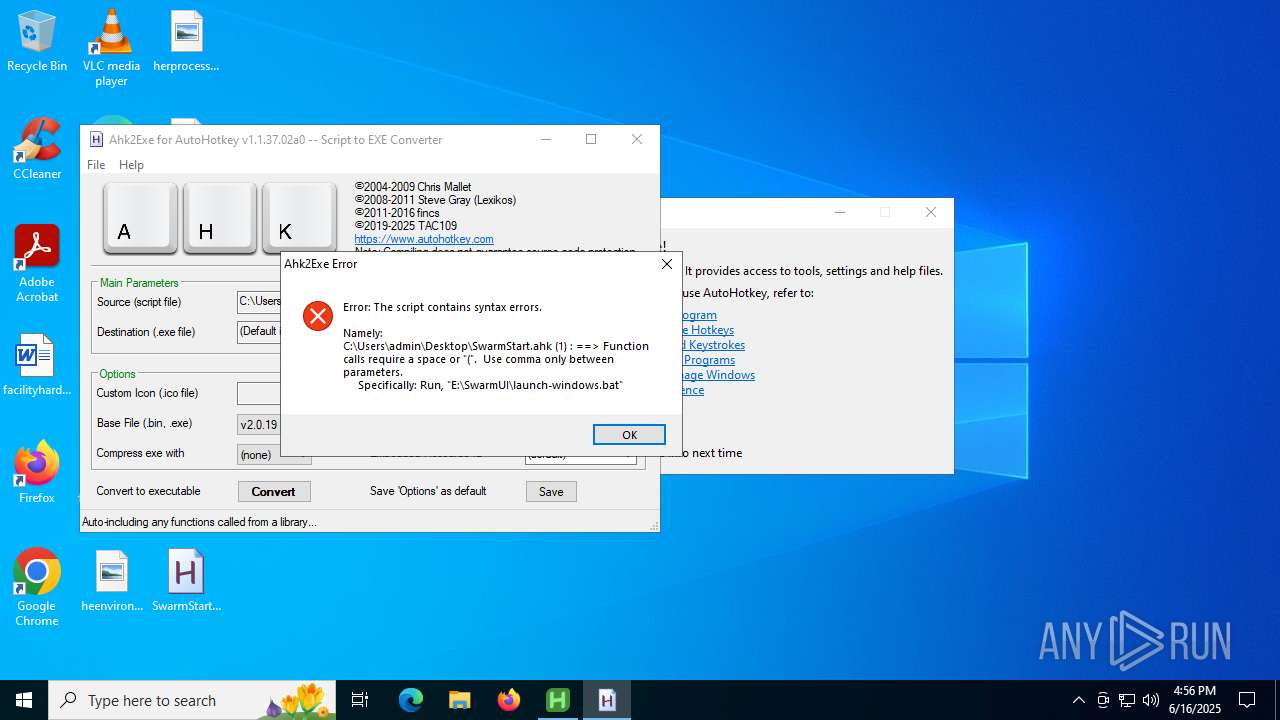
Task: Click the SwarmStart.ahk path in the error message
Action: click(x=448, y=346)
